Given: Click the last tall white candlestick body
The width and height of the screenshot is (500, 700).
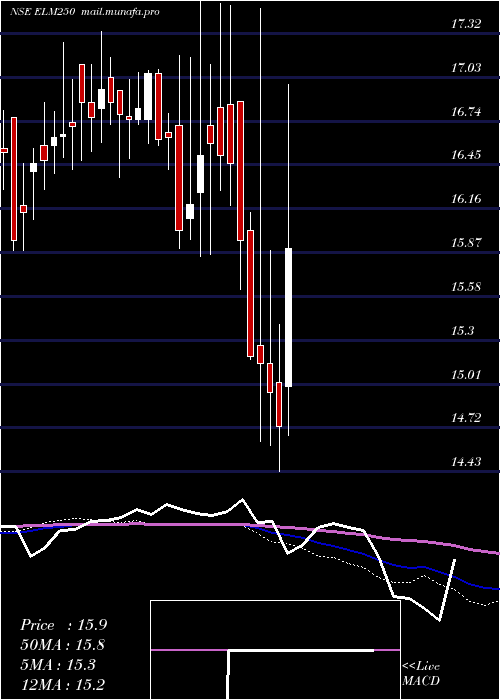Looking at the screenshot, I should tap(289, 317).
